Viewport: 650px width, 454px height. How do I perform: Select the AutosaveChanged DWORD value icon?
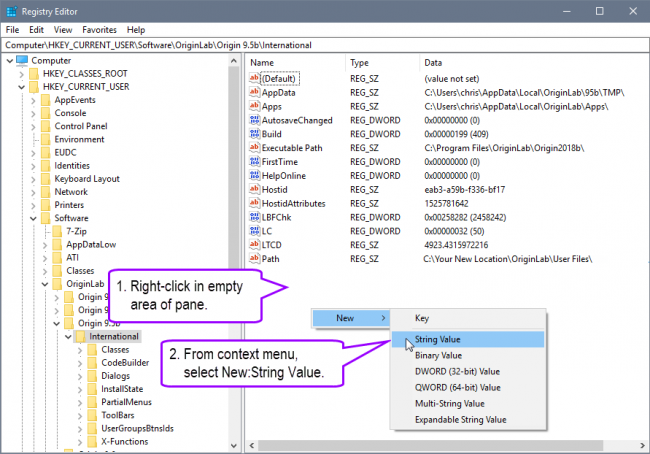[254, 120]
